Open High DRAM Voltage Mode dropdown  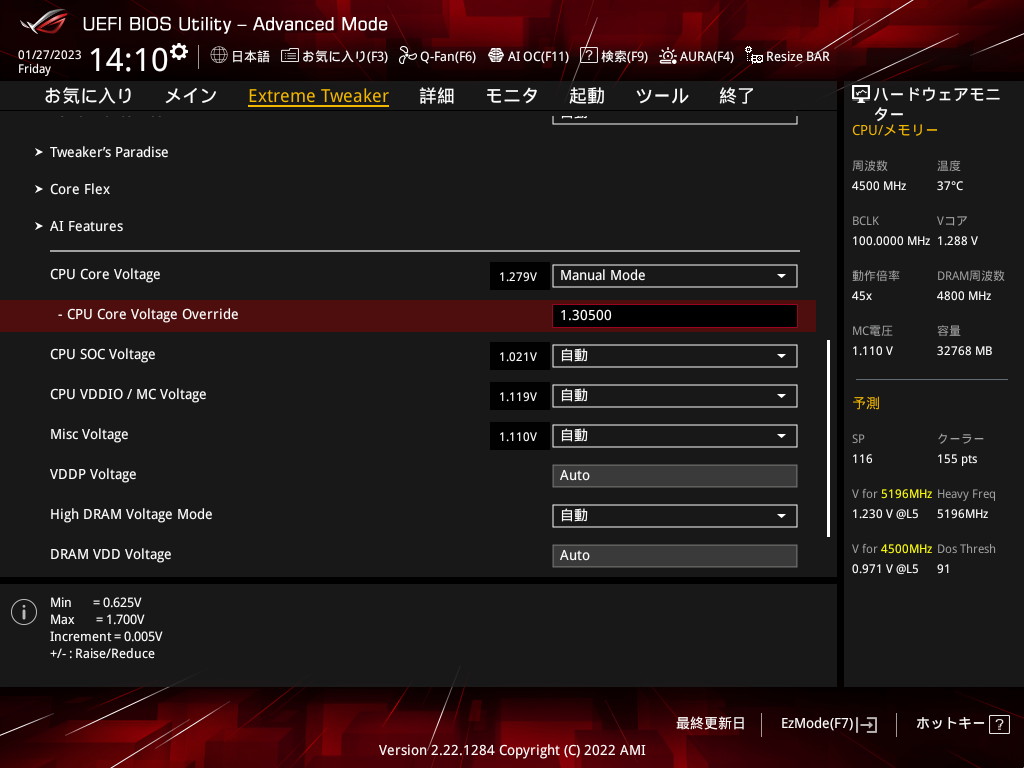(x=674, y=516)
